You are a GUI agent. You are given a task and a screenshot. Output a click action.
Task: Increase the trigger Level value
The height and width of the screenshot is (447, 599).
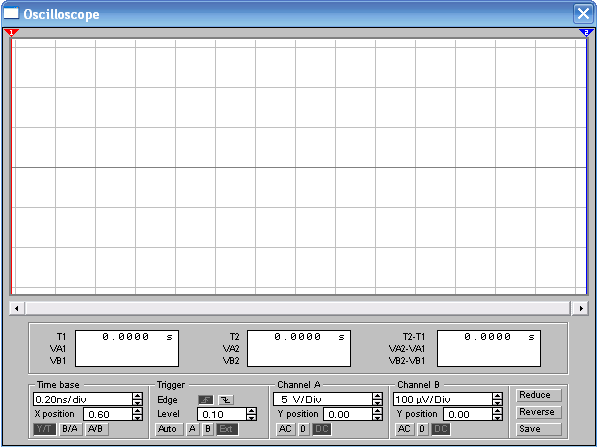click(252, 411)
